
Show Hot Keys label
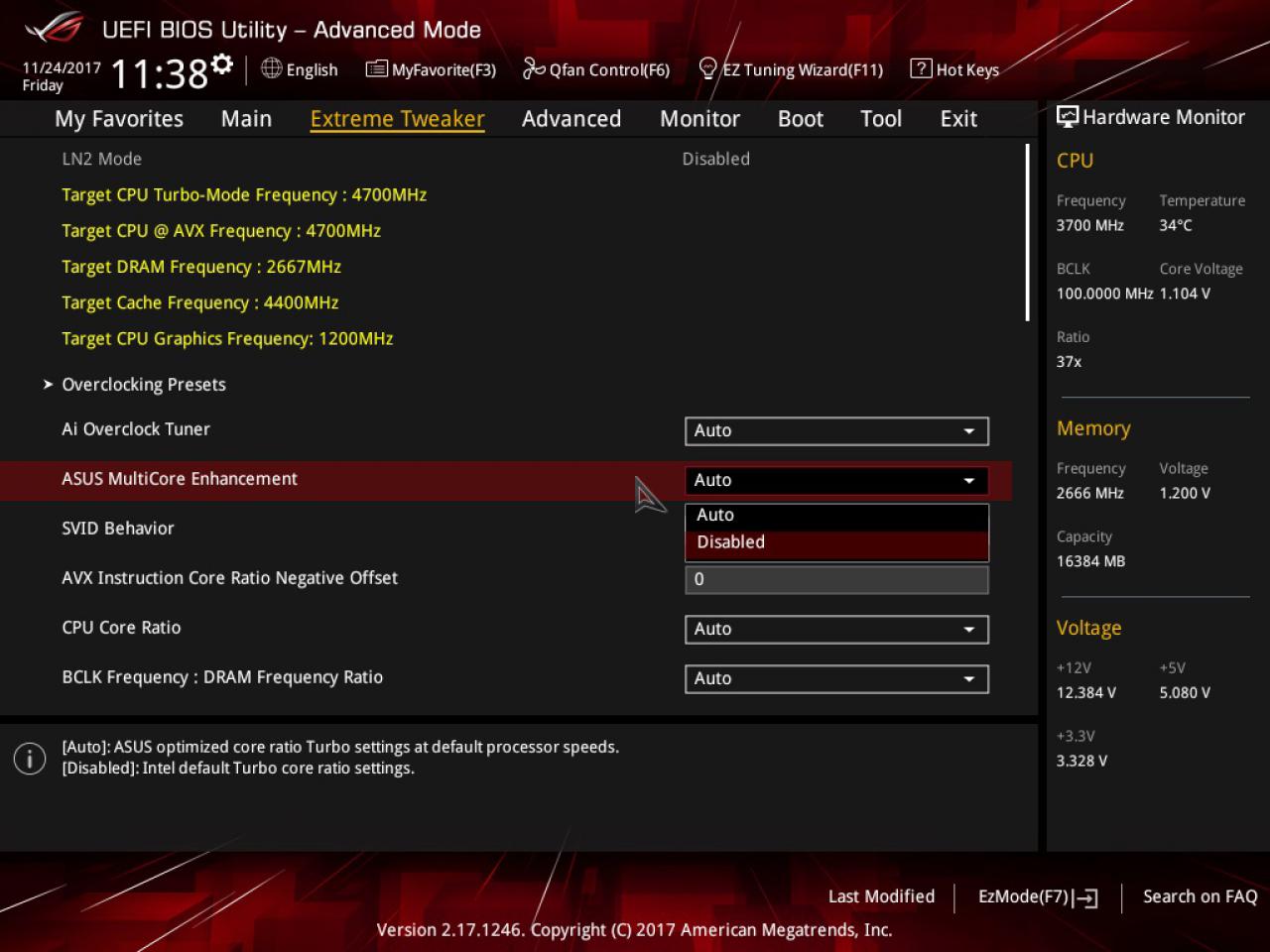[x=967, y=69]
